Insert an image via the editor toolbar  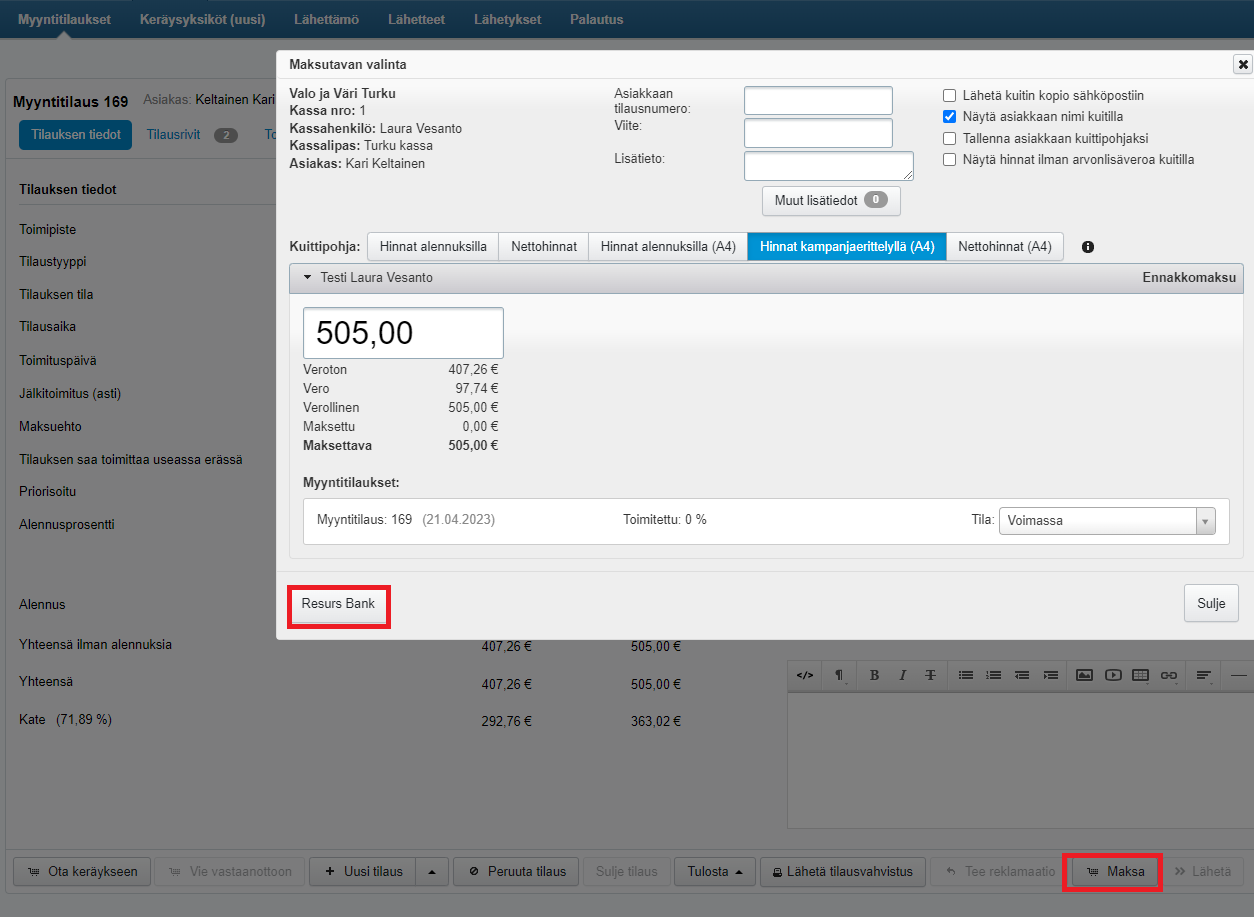coord(1084,675)
